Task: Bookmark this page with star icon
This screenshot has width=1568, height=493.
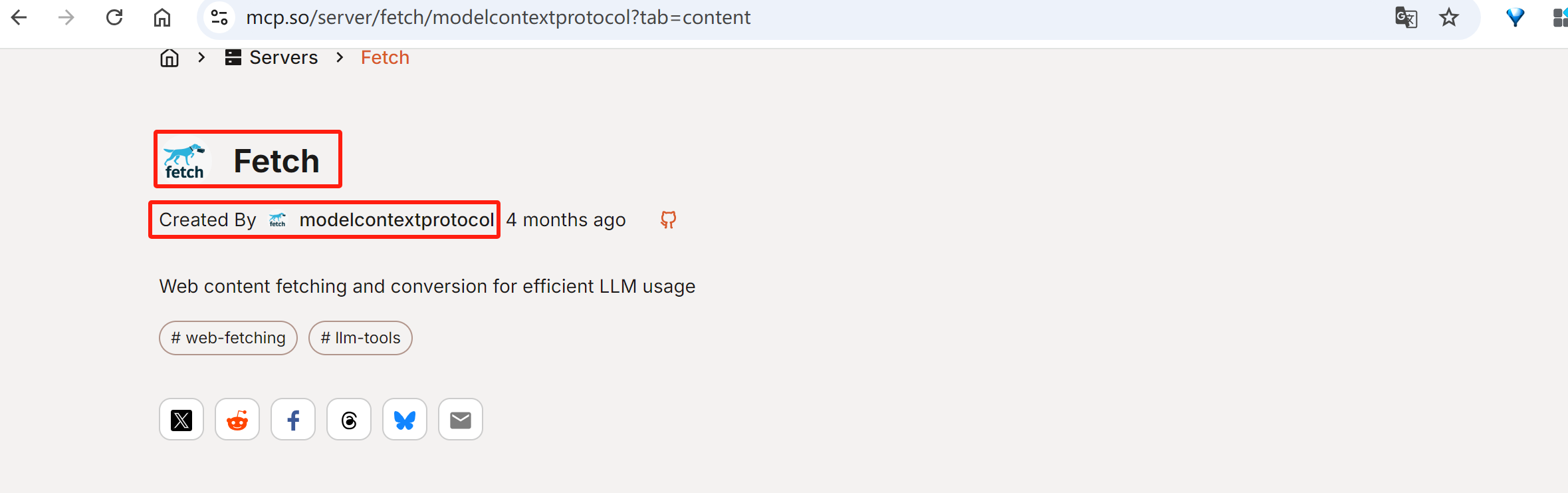Action: [x=1449, y=17]
